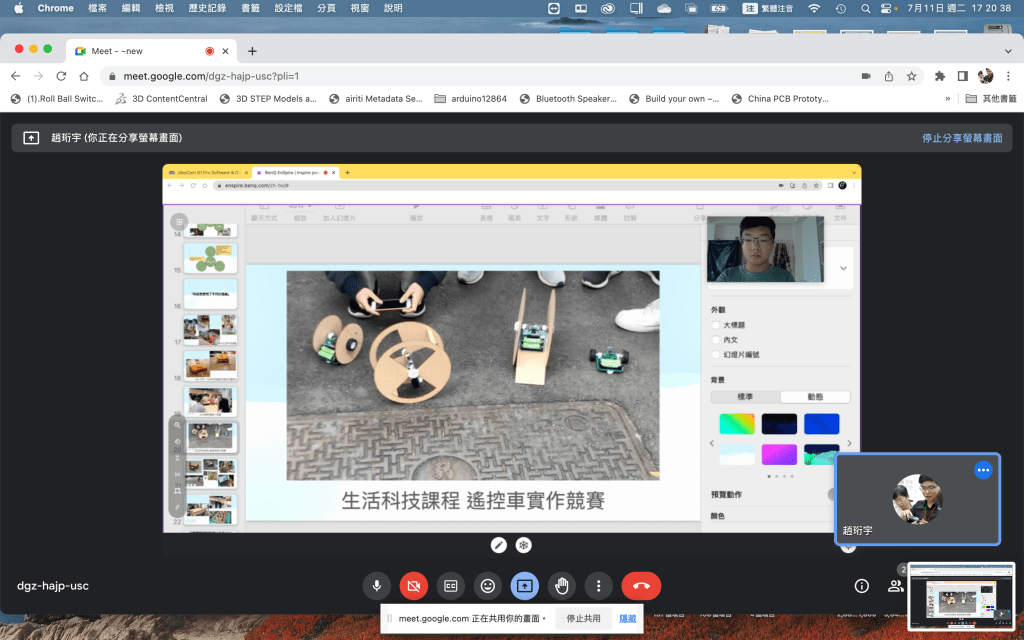The height and width of the screenshot is (640, 1024).
Task: Open the emoji reactions button
Action: coord(488,586)
